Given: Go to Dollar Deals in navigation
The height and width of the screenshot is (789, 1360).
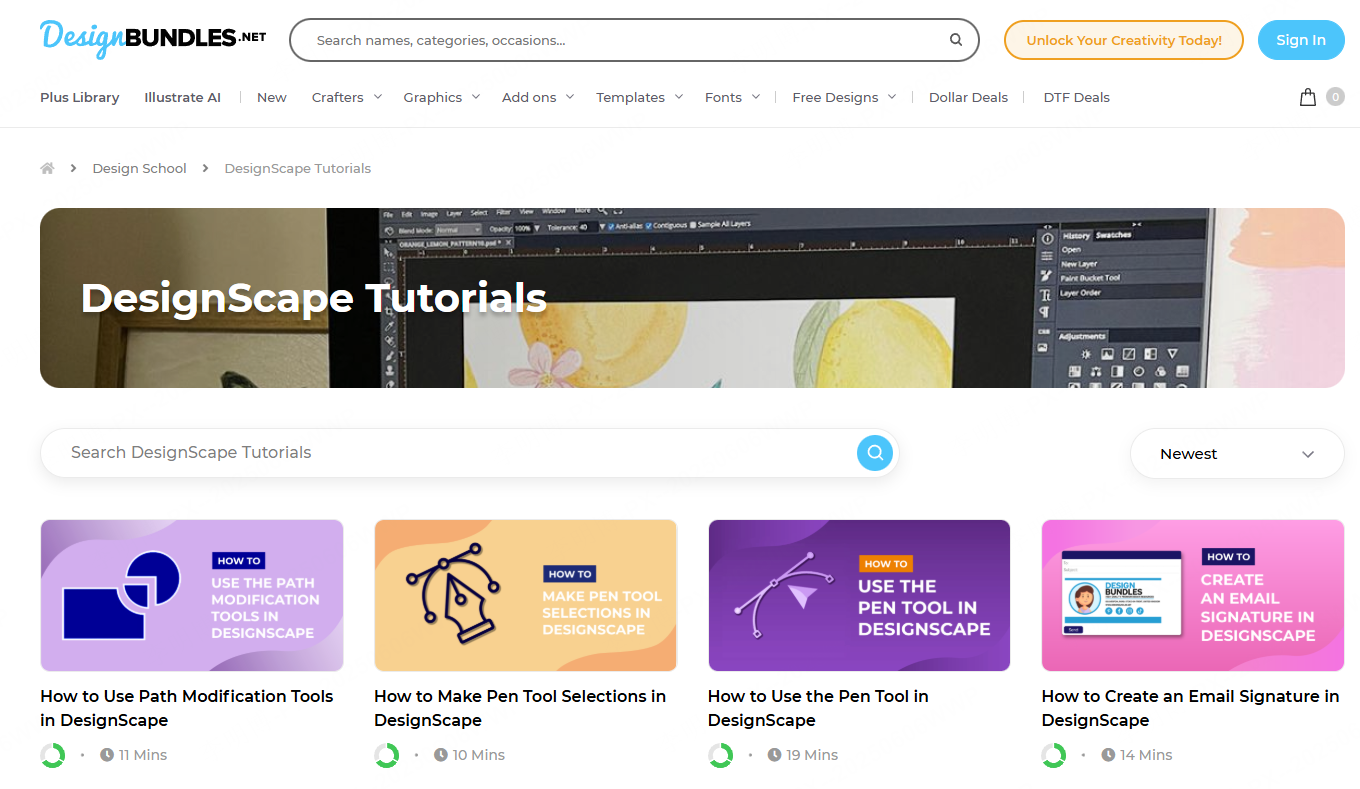Looking at the screenshot, I should click(968, 97).
